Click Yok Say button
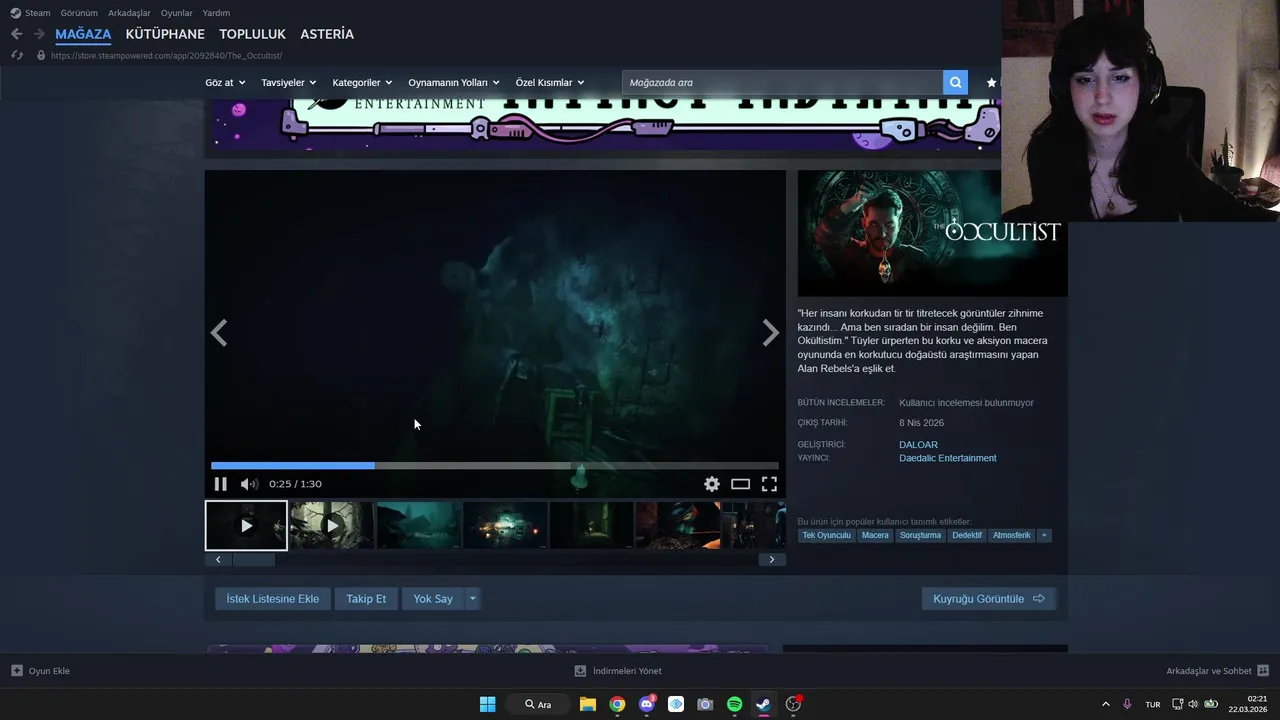Image resolution: width=1280 pixels, height=720 pixels. pyautogui.click(x=433, y=599)
